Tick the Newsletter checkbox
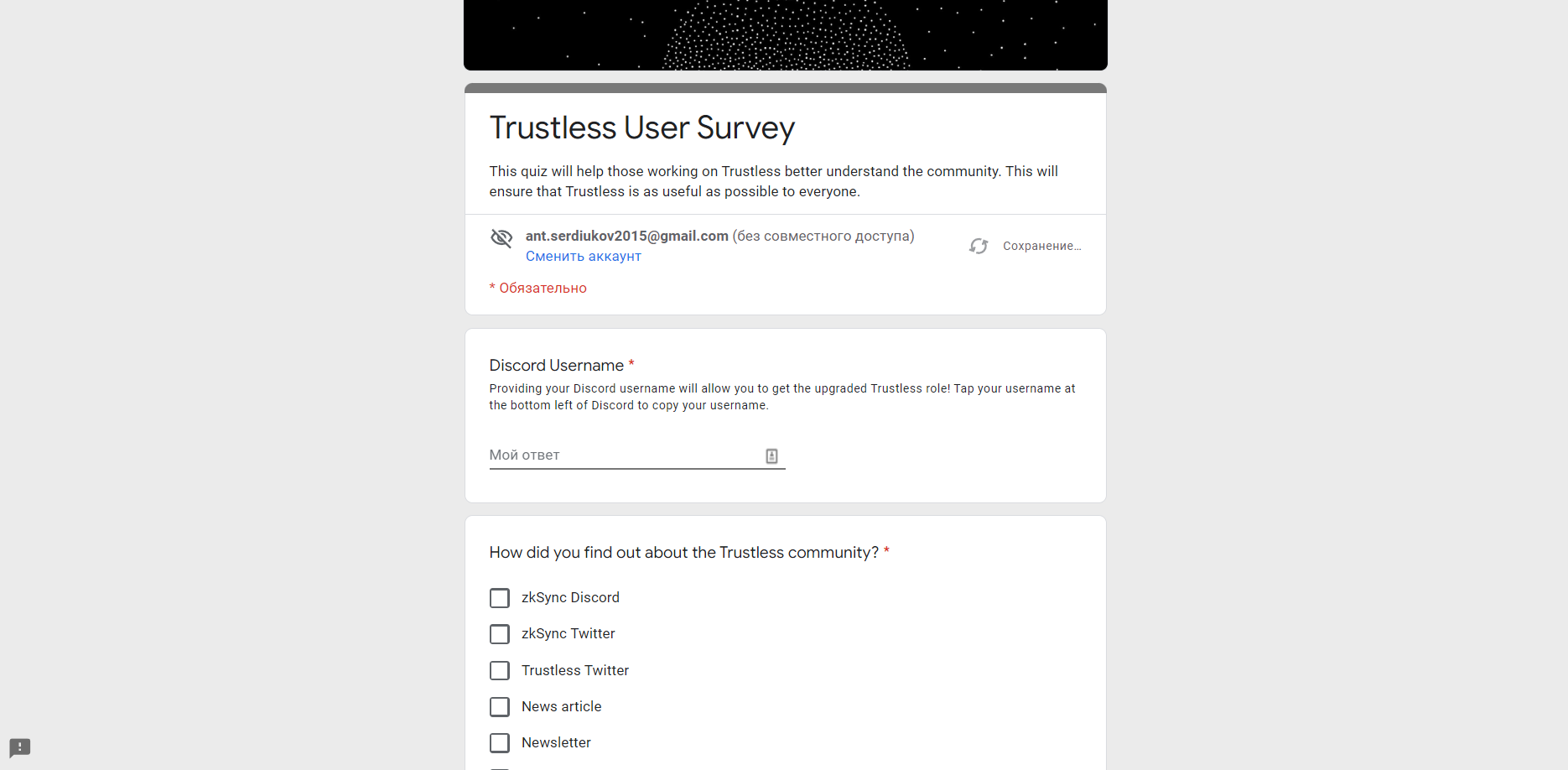1568x770 pixels. (x=500, y=743)
